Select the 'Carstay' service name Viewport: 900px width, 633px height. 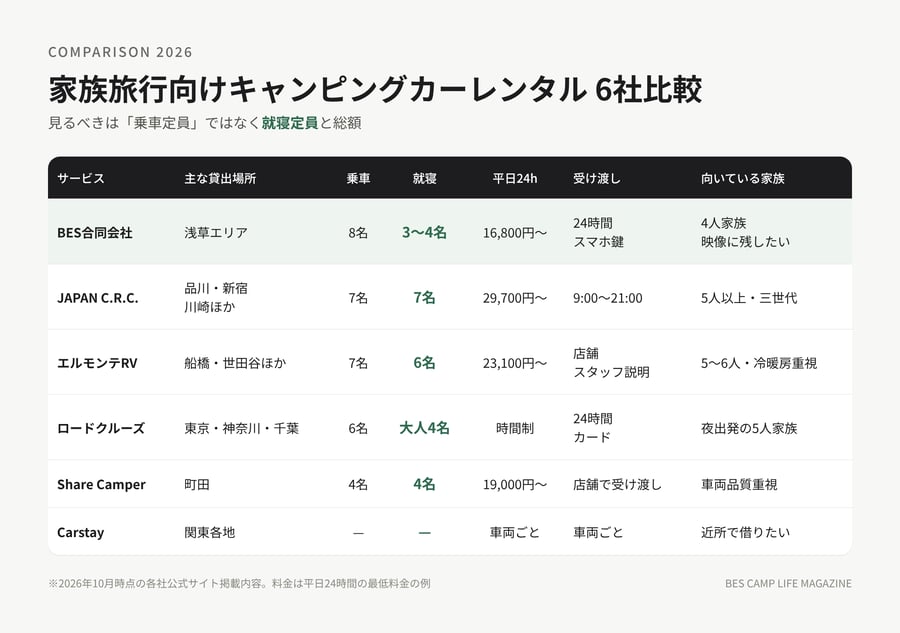[80, 533]
